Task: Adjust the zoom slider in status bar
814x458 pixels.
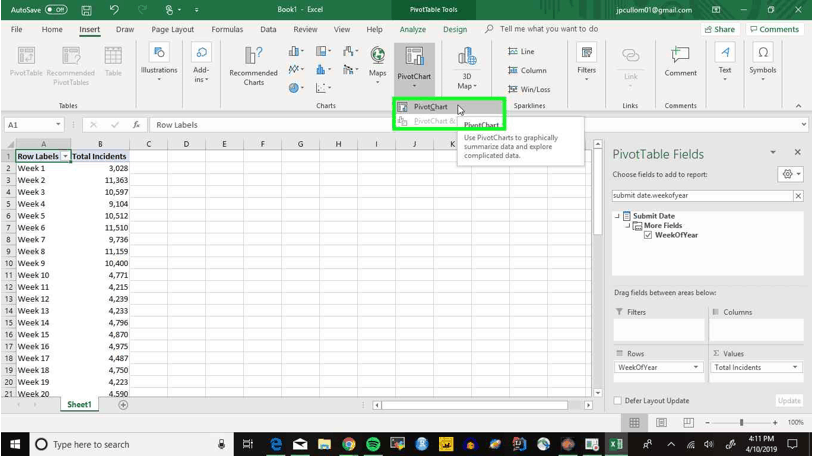Action: click(x=741, y=423)
